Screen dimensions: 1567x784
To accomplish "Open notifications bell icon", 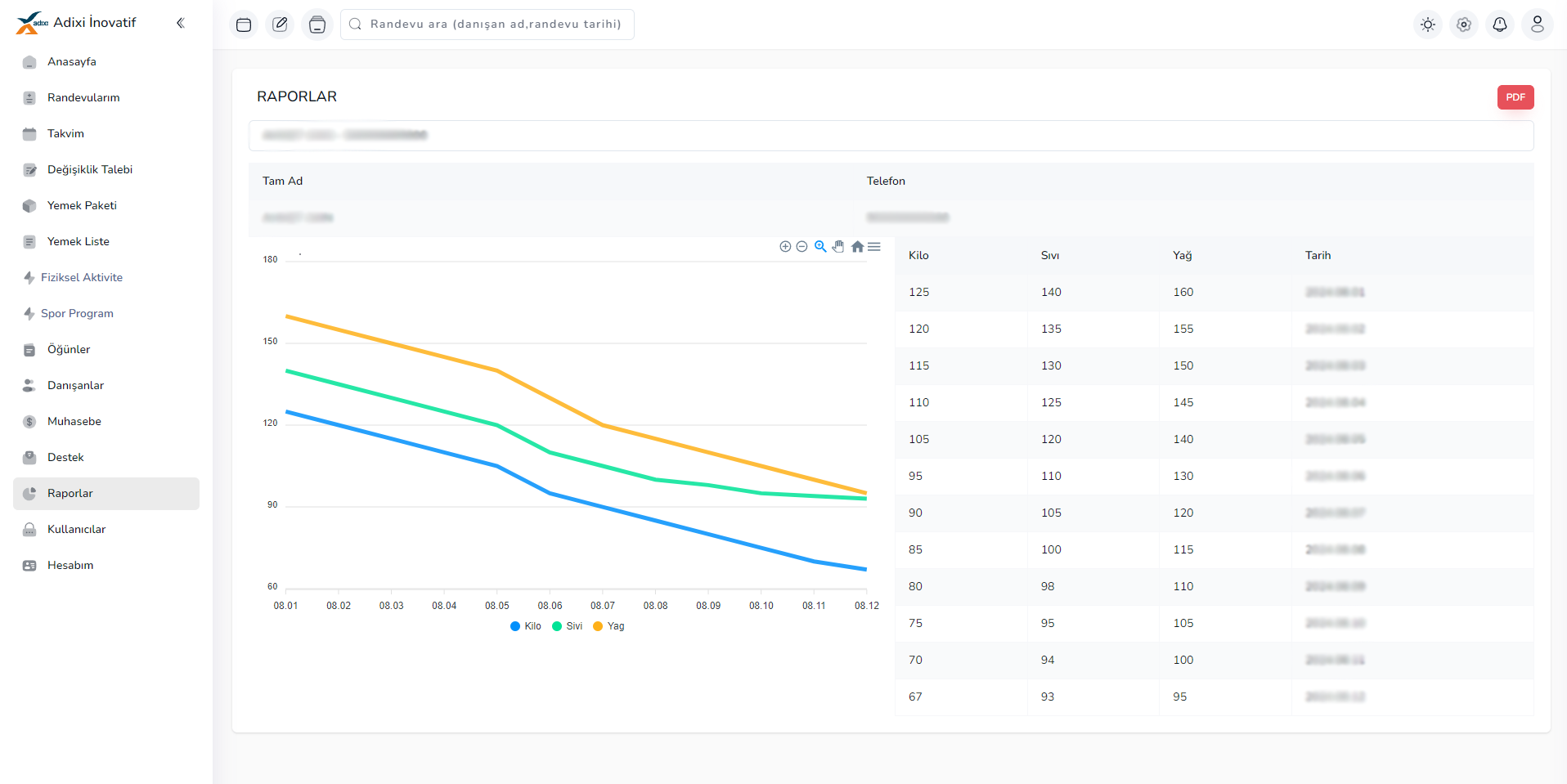I will point(1500,25).
